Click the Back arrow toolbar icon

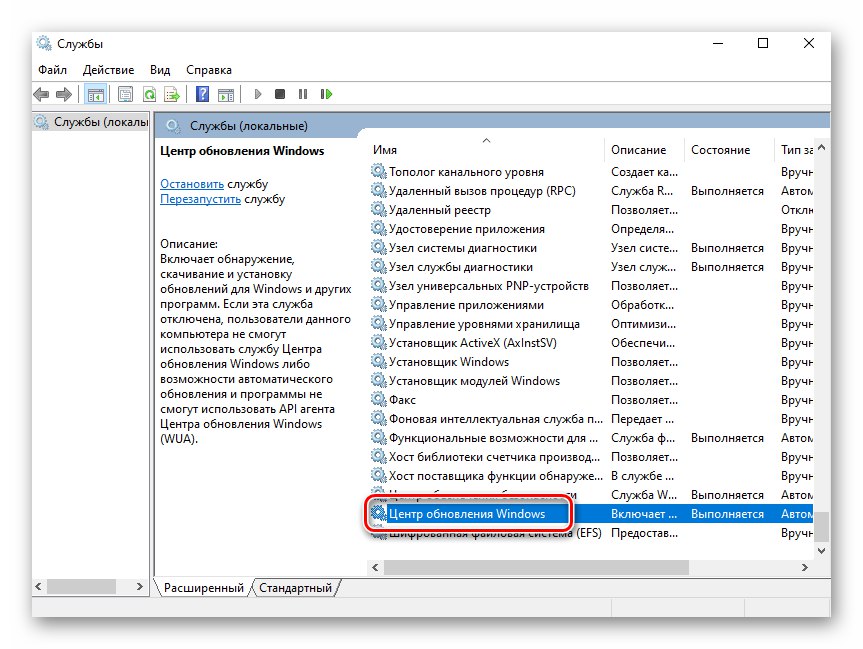click(41, 95)
